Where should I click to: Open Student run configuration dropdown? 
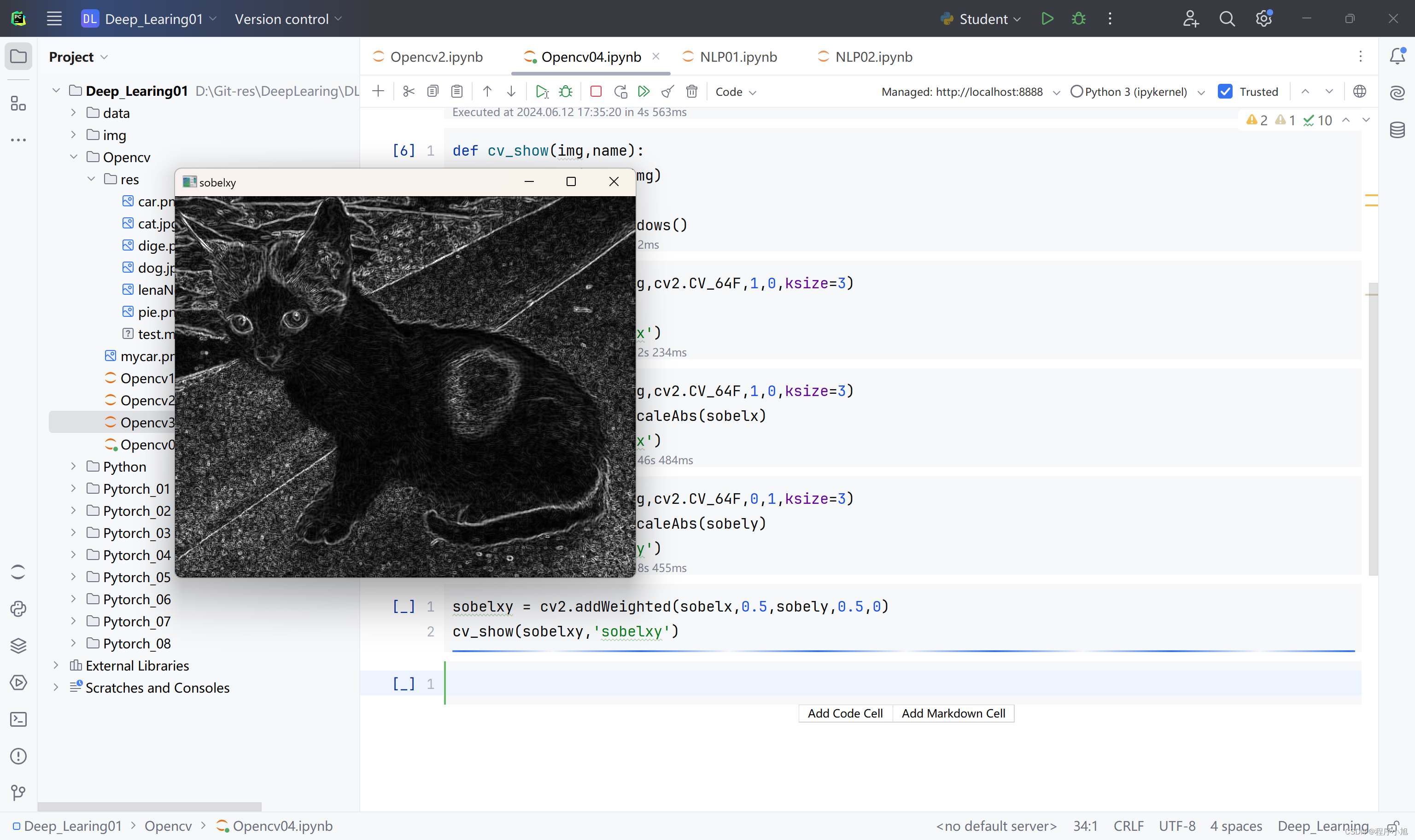(x=981, y=19)
